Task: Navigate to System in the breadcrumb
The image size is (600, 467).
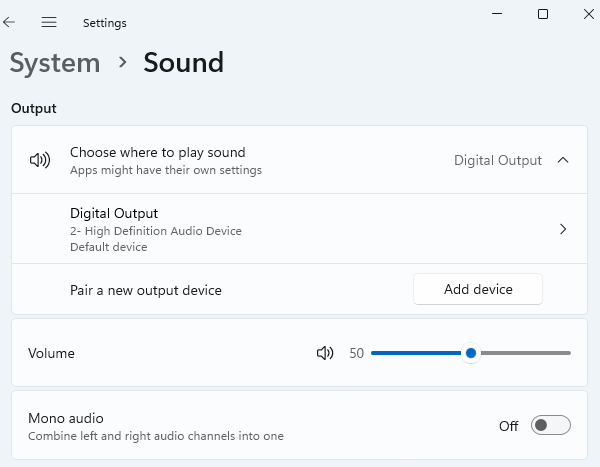Action: tap(55, 63)
